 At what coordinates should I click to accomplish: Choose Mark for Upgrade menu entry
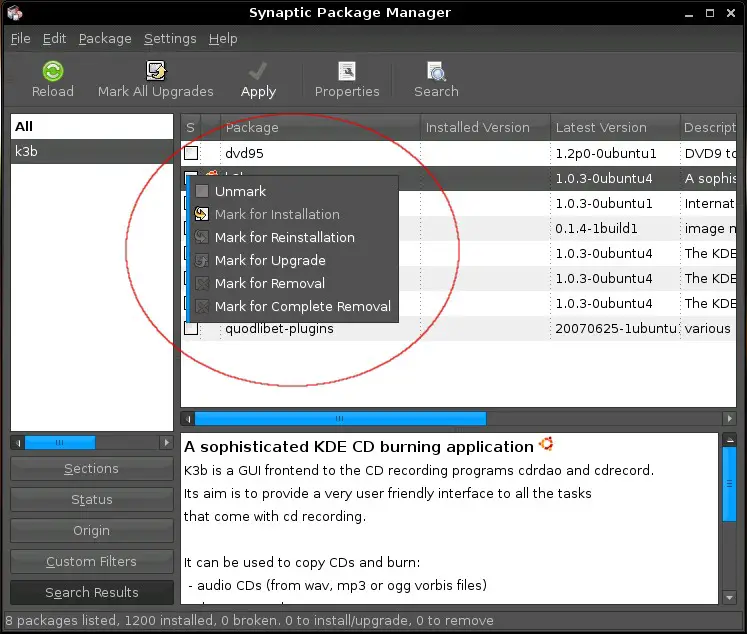[x=294, y=260]
